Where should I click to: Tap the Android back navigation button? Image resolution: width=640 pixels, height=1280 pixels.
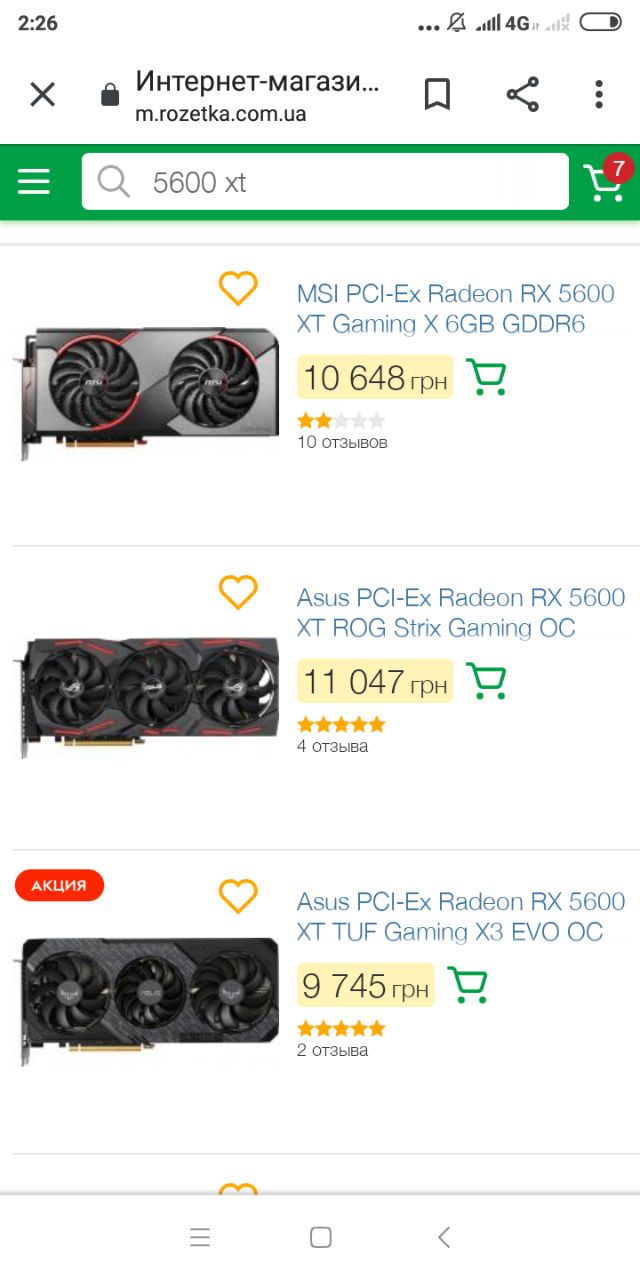[444, 1237]
